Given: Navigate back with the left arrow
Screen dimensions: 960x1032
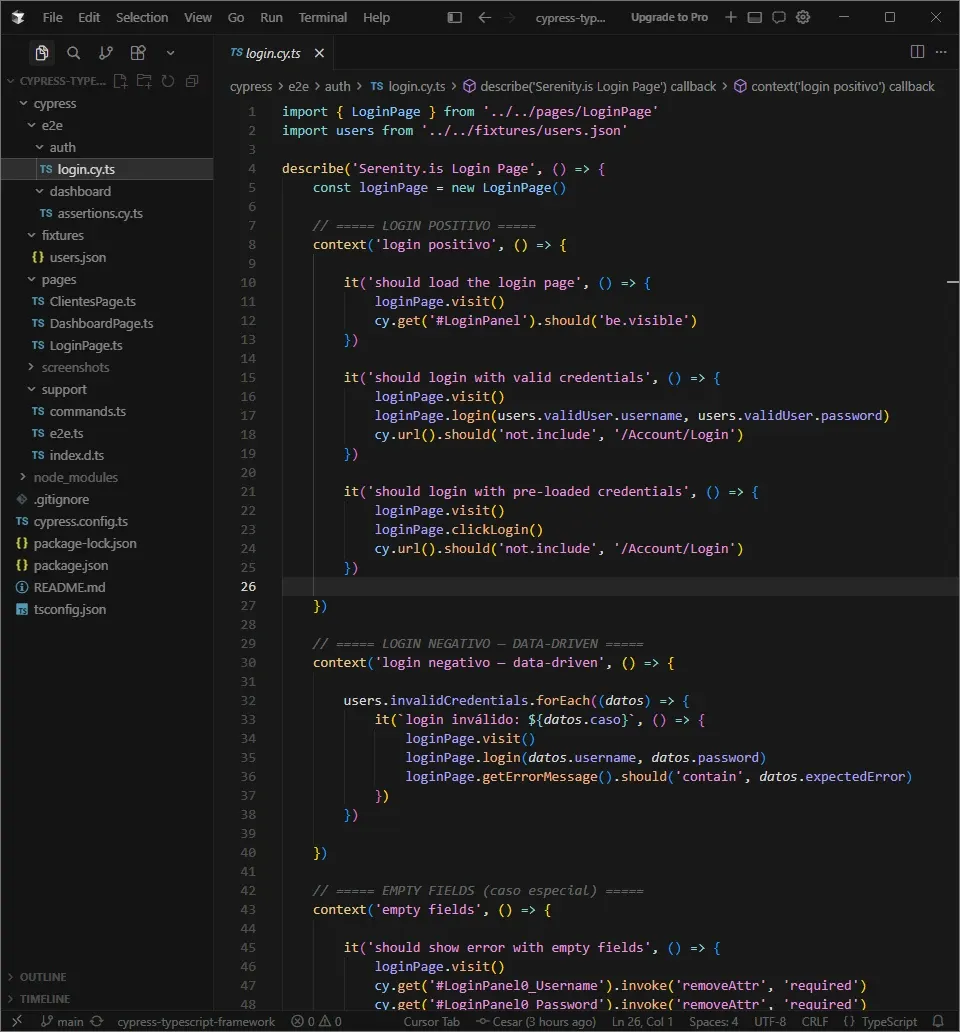Looking at the screenshot, I should tap(484, 17).
